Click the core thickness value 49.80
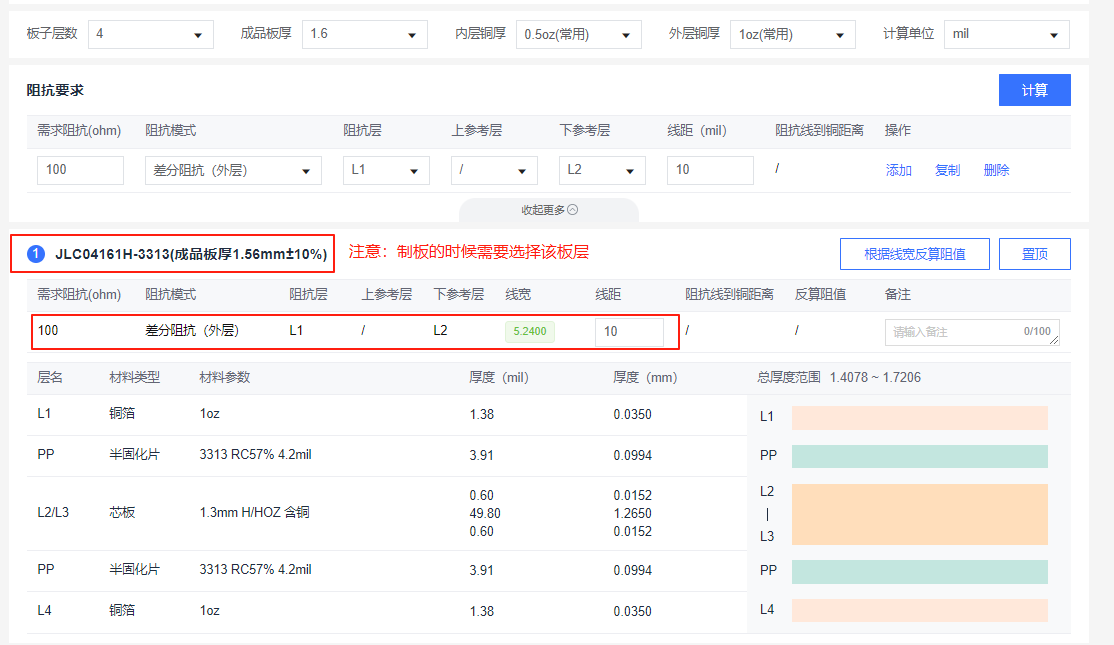 (x=485, y=513)
